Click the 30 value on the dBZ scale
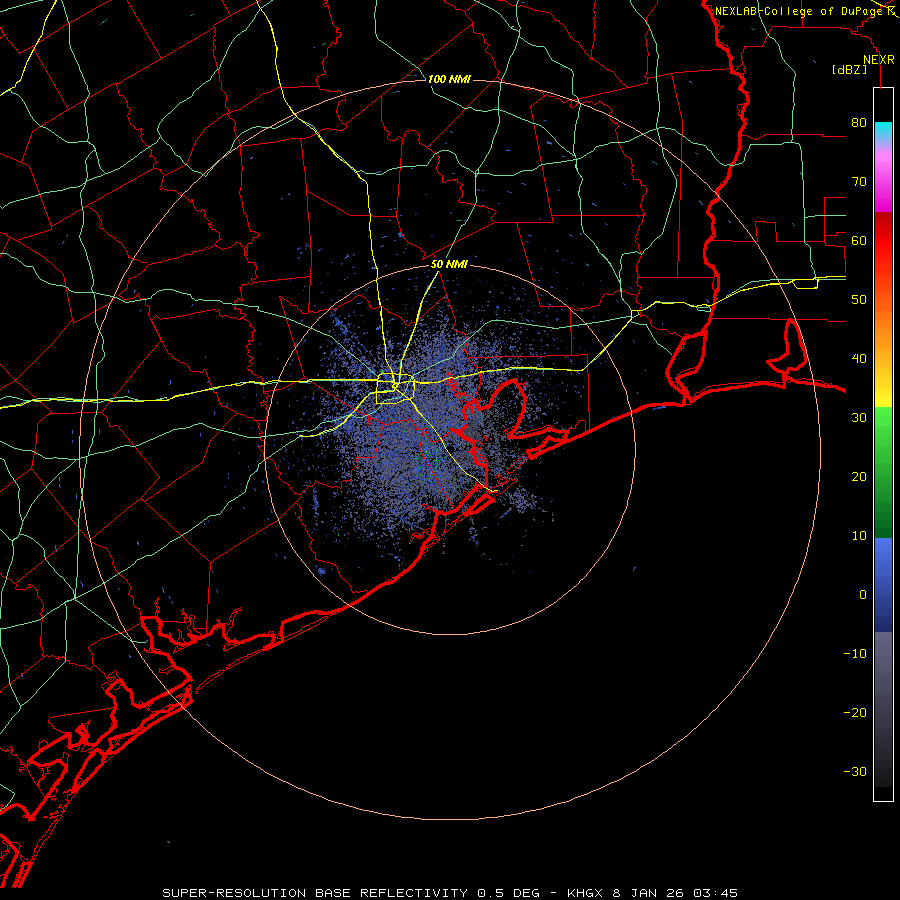This screenshot has width=900, height=900. click(x=859, y=418)
